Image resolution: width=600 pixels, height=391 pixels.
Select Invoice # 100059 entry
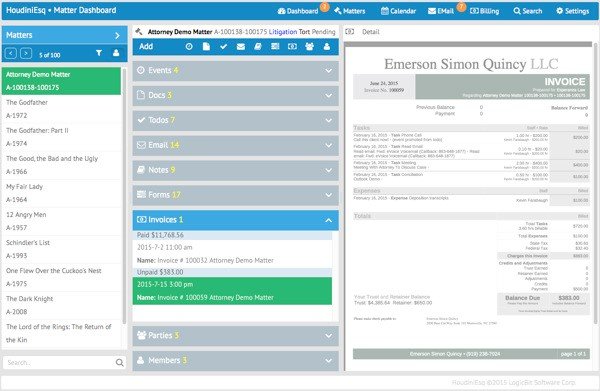[x=232, y=291]
